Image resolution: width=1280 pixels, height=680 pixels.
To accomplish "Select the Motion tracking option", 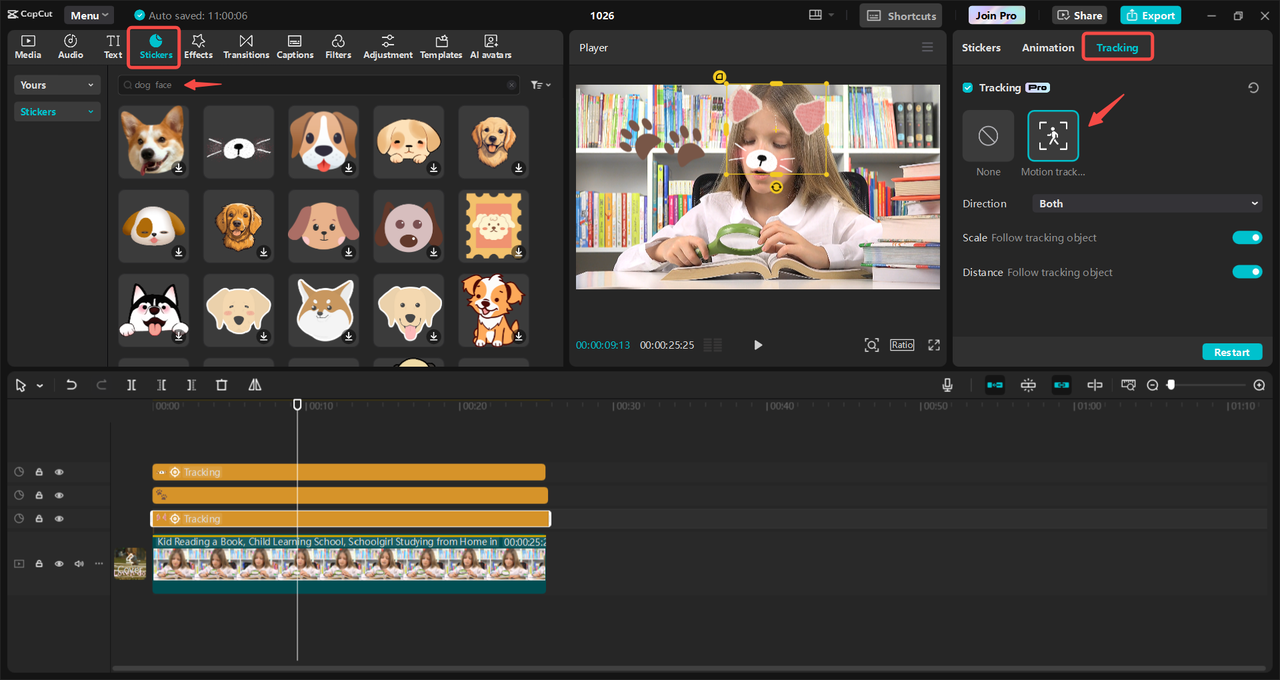I will pos(1053,137).
